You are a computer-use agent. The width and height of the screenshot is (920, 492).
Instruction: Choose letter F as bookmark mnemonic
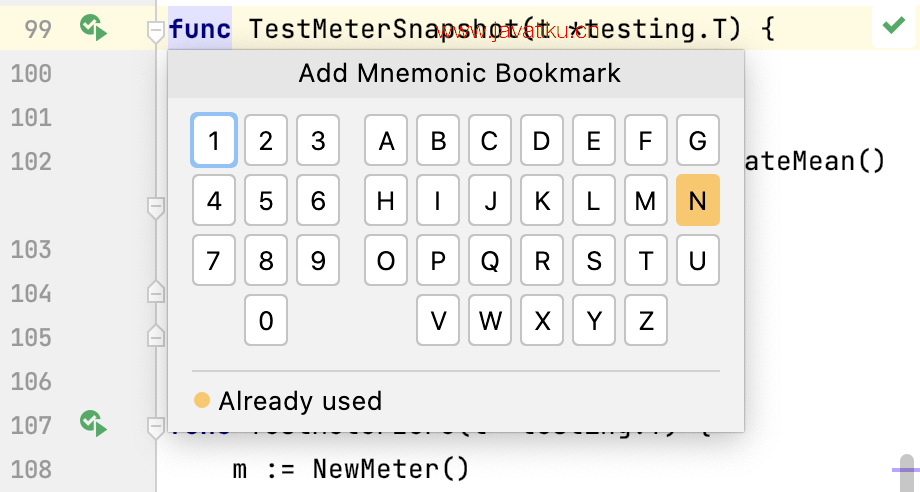(x=646, y=140)
